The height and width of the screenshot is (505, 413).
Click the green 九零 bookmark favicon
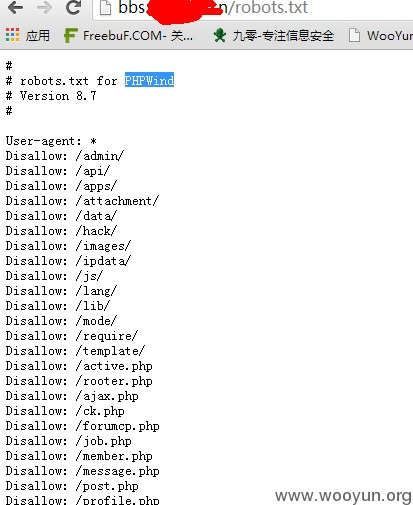click(x=220, y=35)
